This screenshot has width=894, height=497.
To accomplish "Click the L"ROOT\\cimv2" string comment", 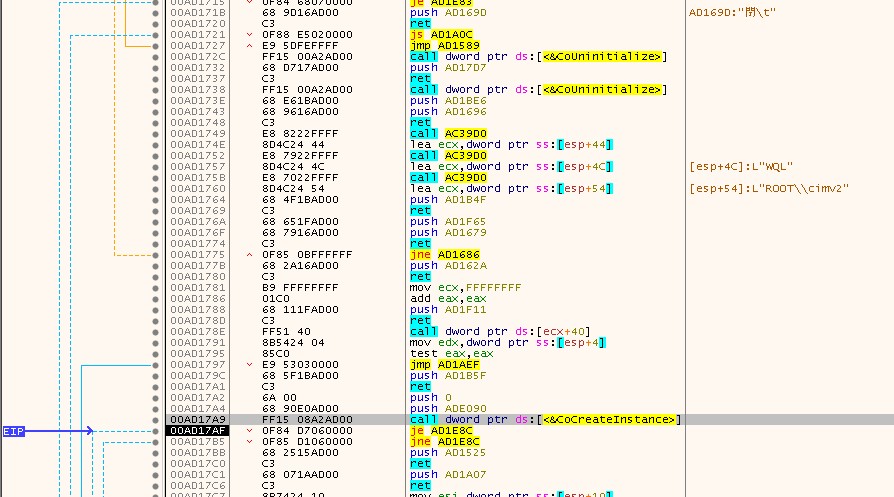I will point(768,188).
